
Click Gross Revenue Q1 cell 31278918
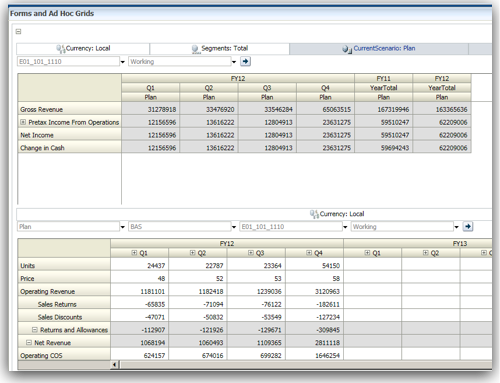[151, 109]
